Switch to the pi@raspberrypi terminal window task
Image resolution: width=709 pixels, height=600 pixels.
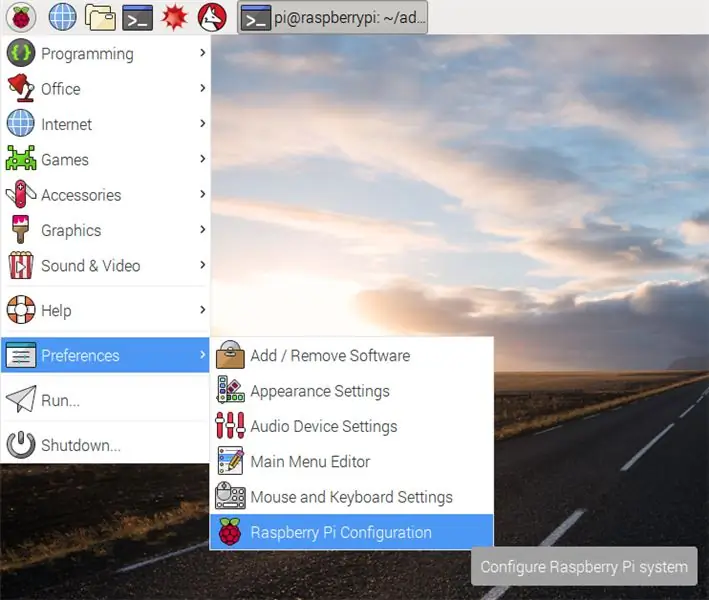332,18
